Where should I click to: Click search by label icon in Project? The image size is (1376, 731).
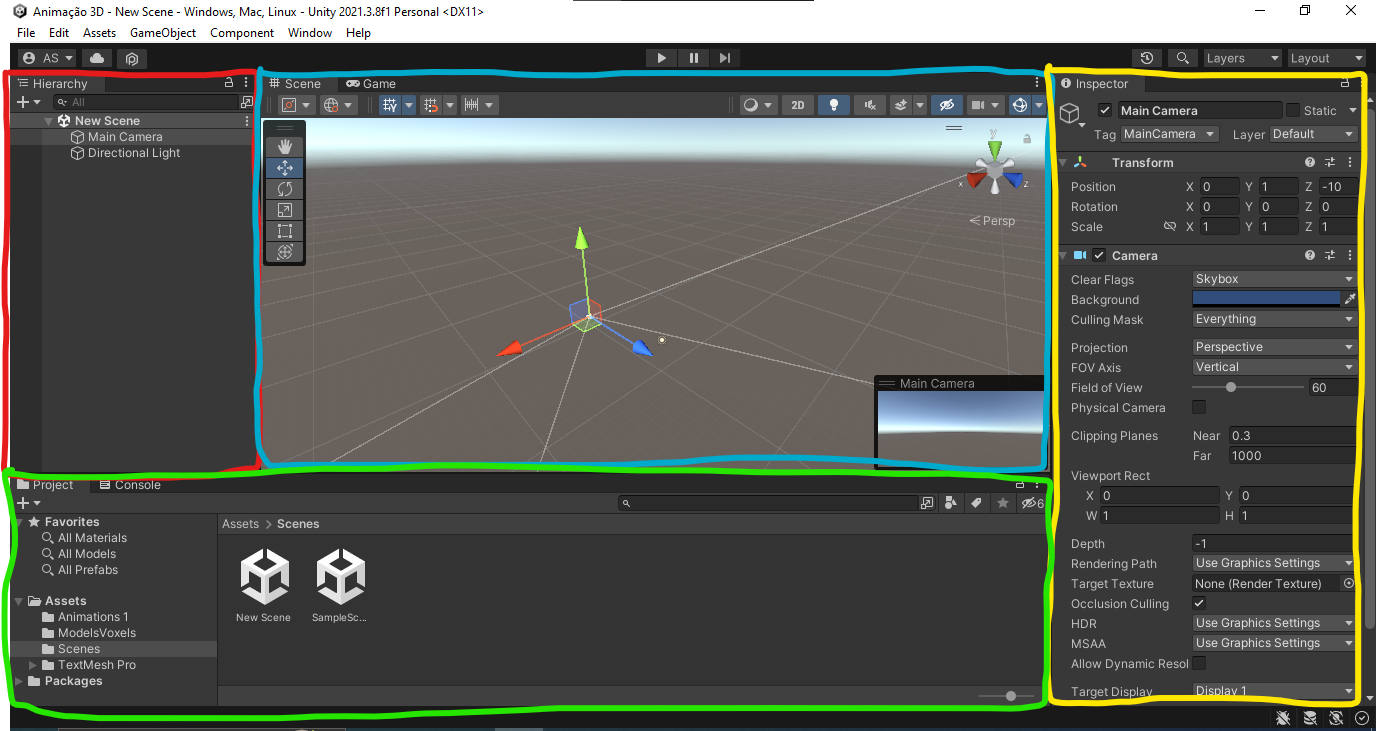point(977,503)
